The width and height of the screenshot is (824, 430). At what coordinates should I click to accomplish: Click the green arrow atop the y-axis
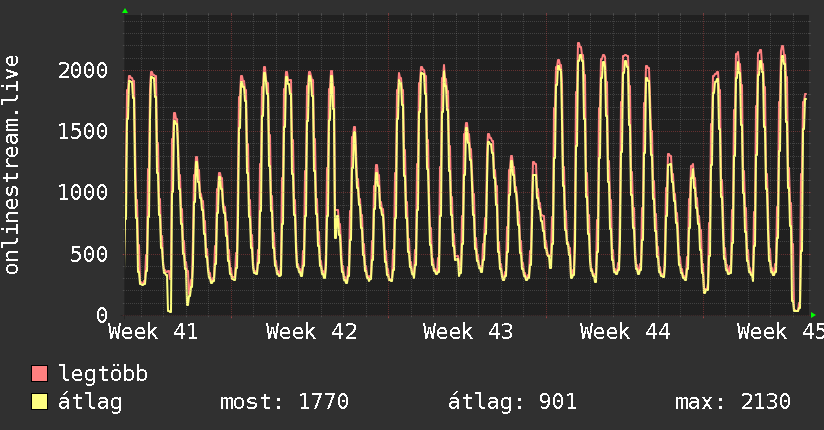(x=125, y=11)
